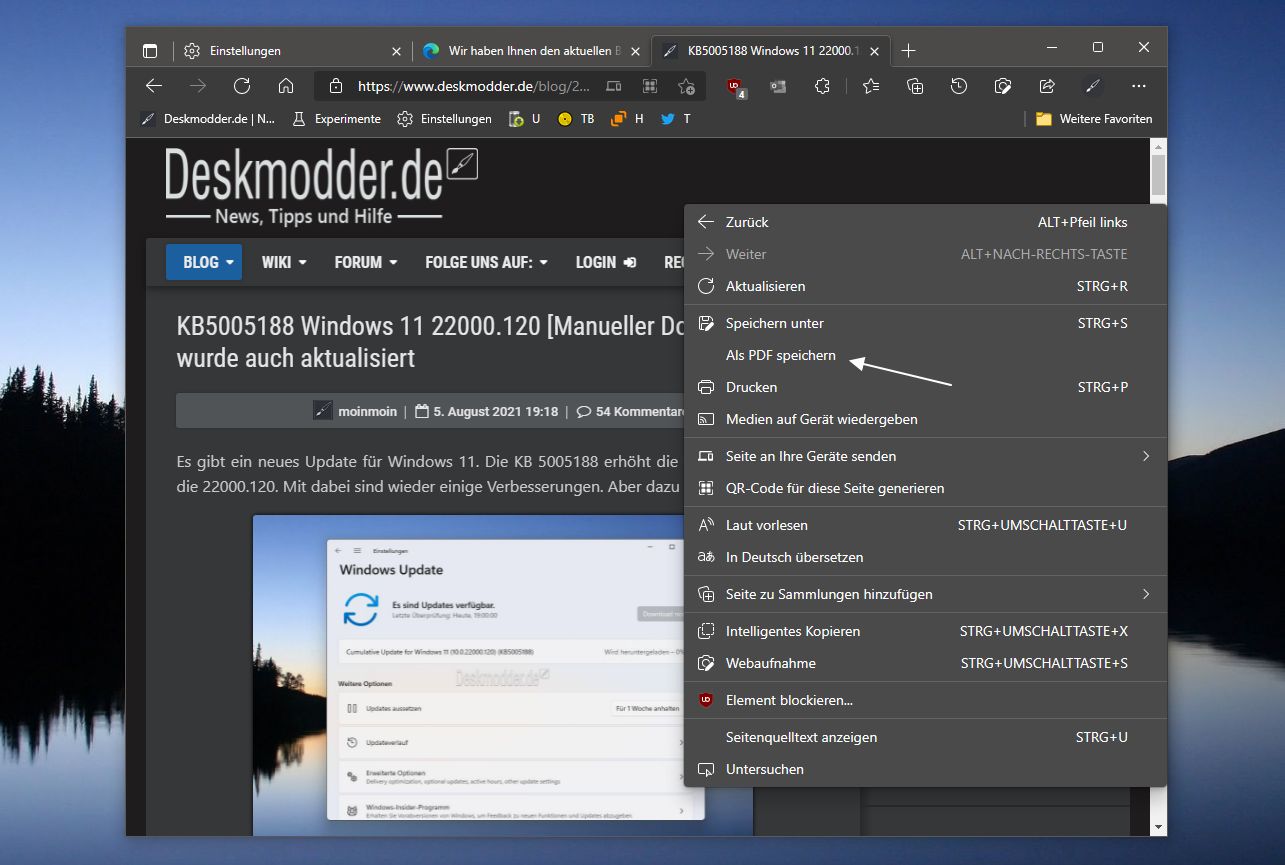Expand the BLOG navigation dropdown
The width and height of the screenshot is (1285, 865).
pos(204,262)
